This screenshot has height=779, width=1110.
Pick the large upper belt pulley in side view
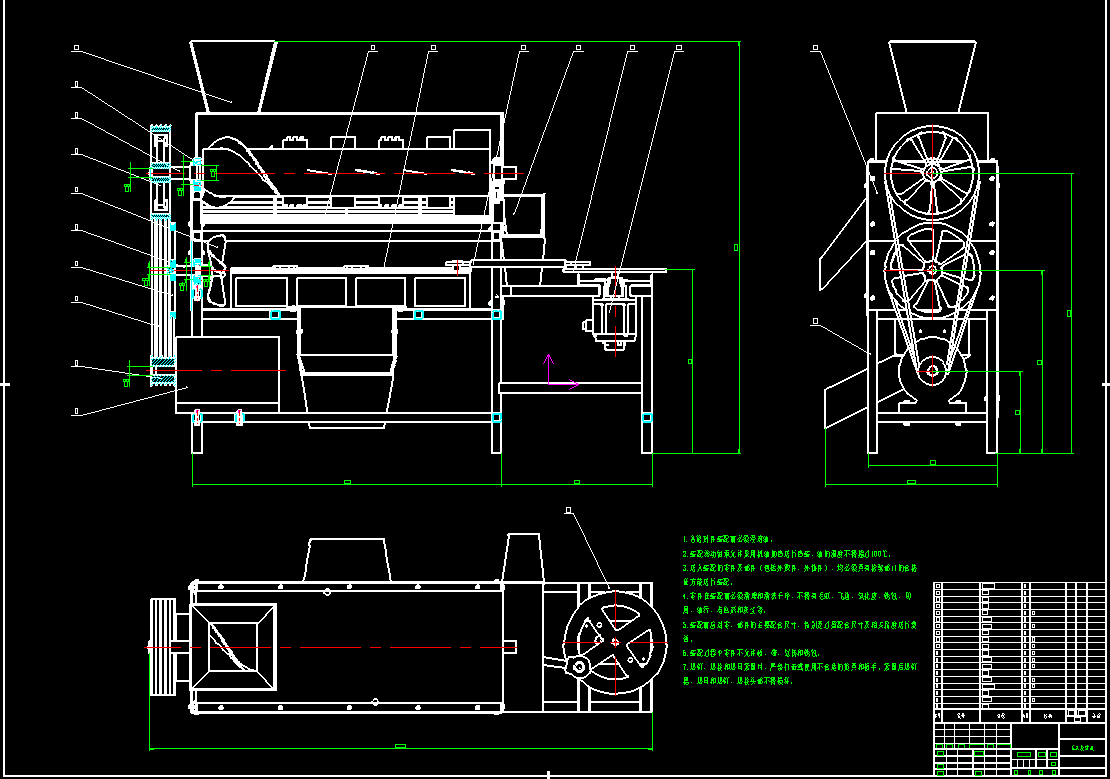pos(932,172)
